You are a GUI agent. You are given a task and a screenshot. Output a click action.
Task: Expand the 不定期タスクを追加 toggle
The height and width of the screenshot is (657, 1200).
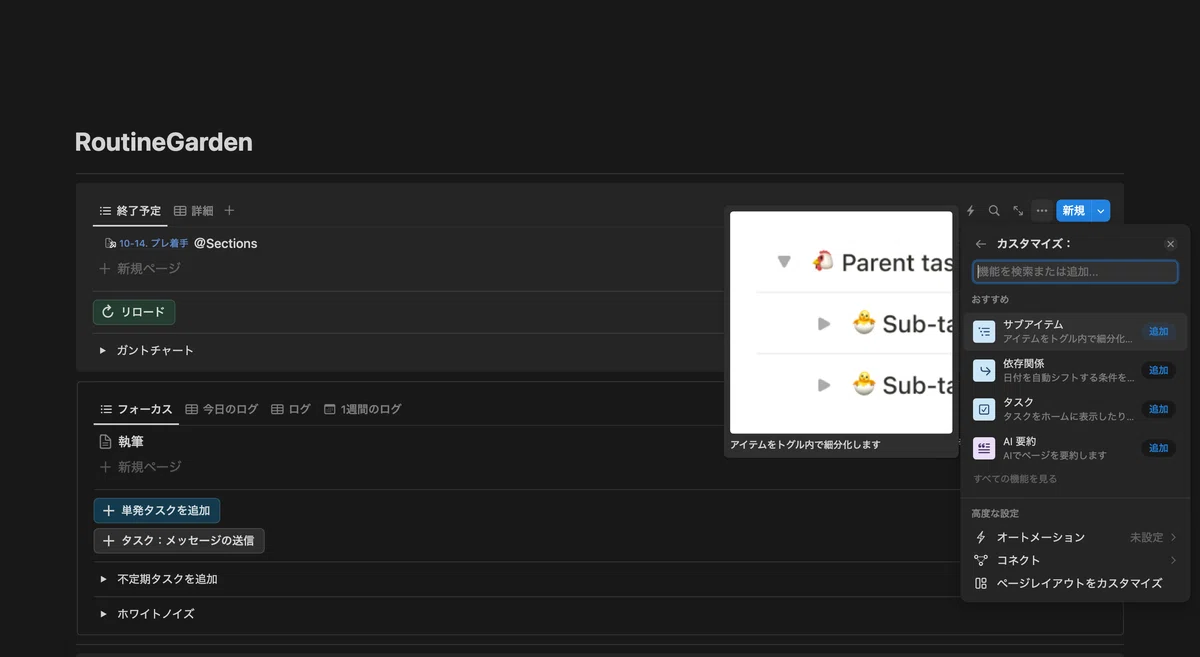coord(103,579)
